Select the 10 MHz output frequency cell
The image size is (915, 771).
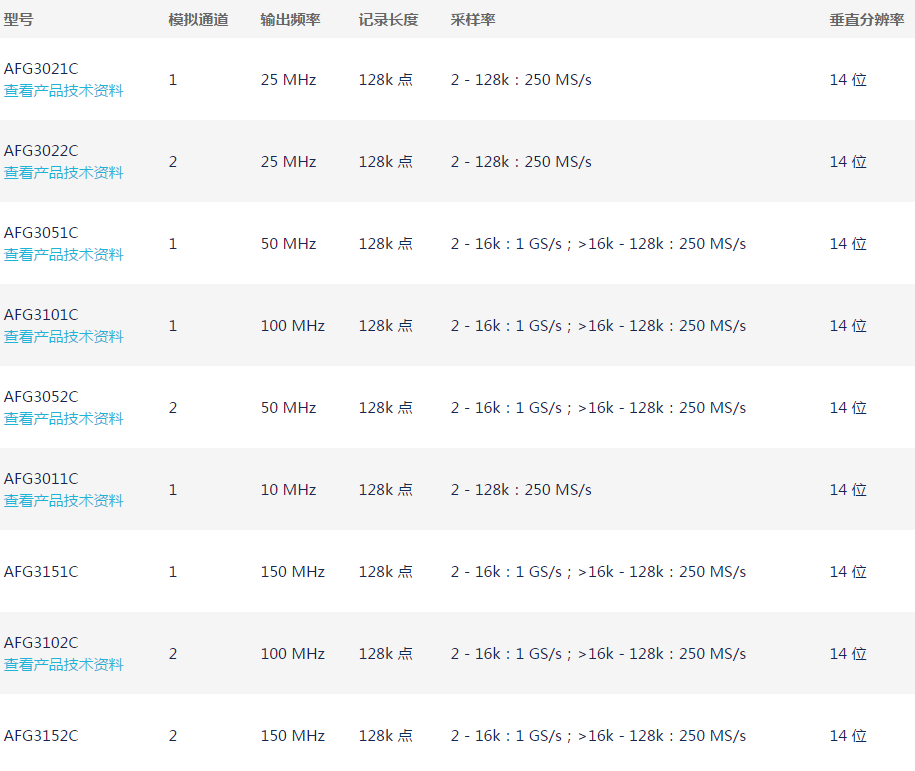tap(288, 490)
